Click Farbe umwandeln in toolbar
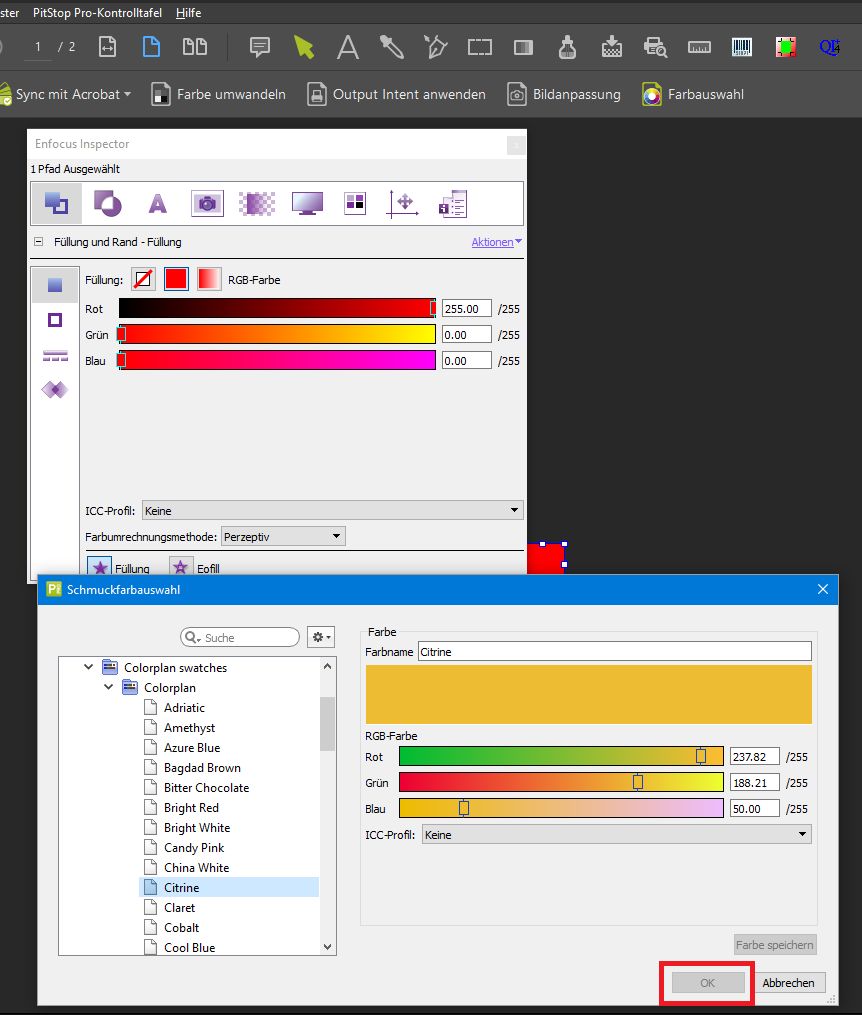 coord(219,95)
